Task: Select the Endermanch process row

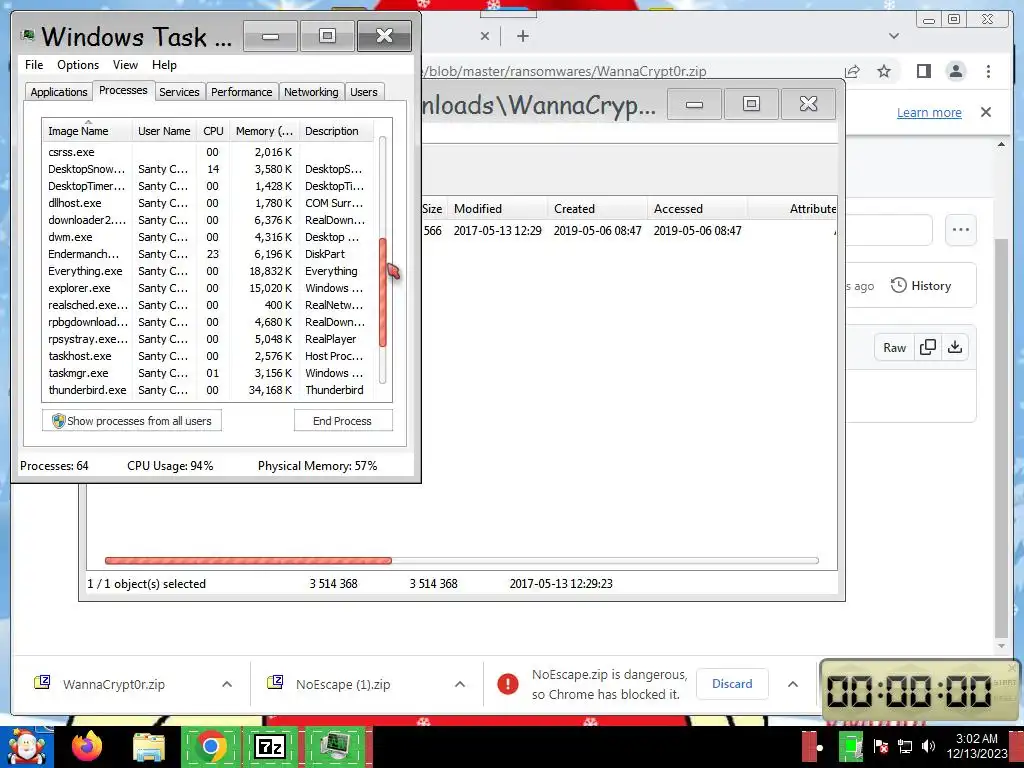Action: point(208,254)
